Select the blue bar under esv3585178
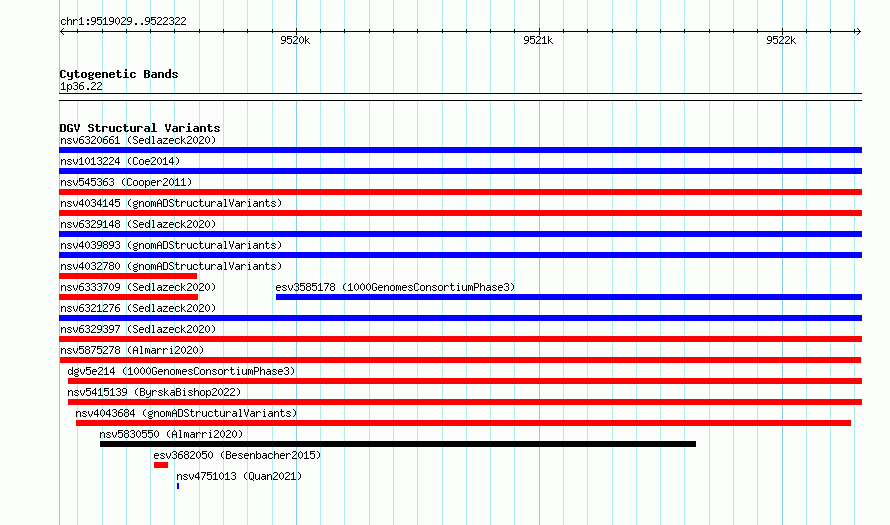This screenshot has width=890, height=525. tap(569, 297)
